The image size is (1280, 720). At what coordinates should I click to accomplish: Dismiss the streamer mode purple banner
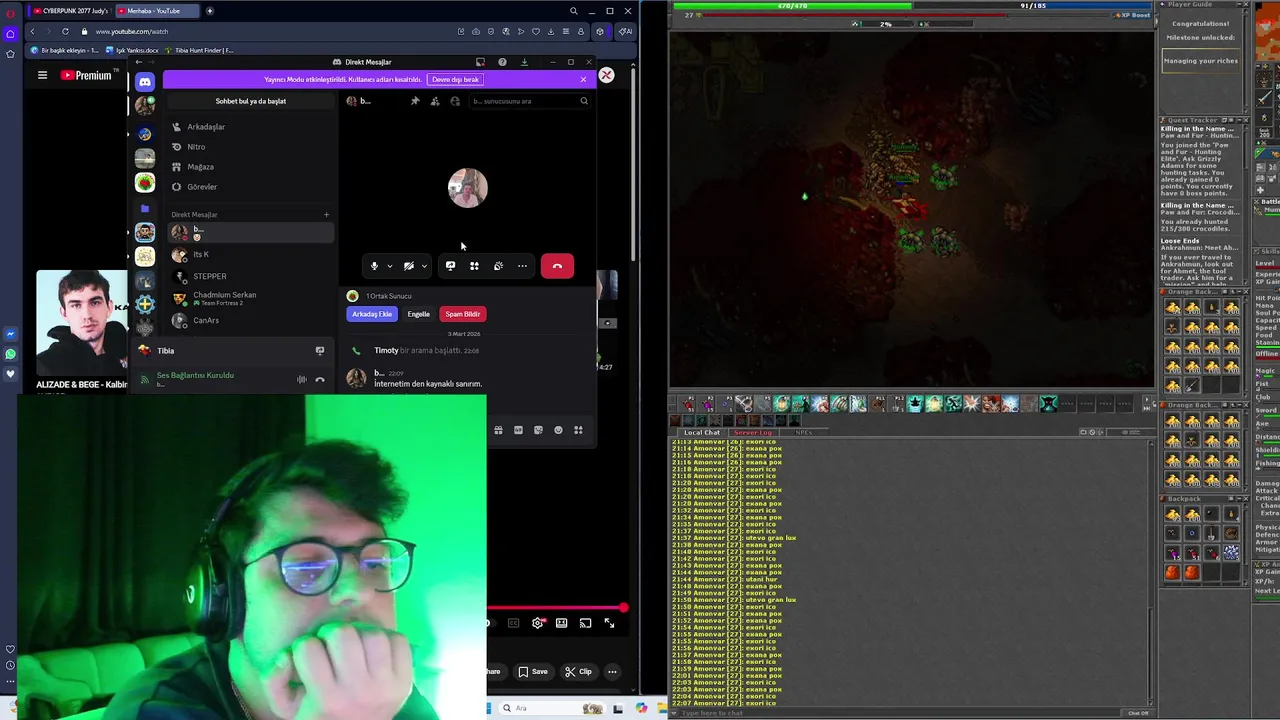pyautogui.click(x=583, y=79)
